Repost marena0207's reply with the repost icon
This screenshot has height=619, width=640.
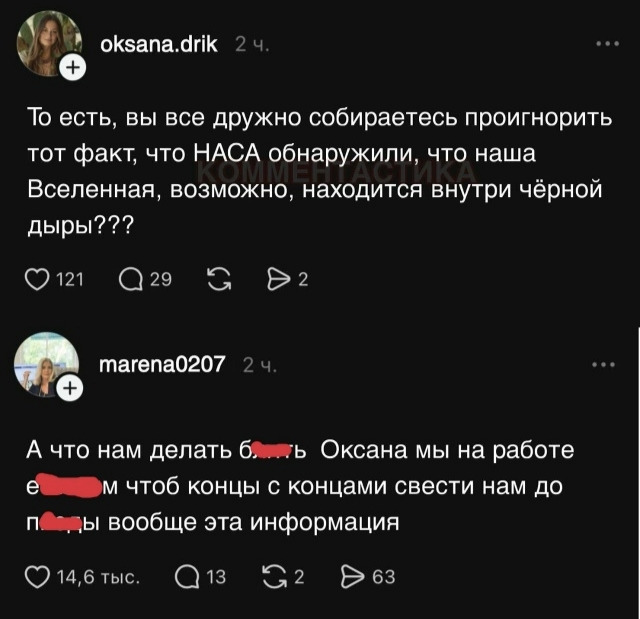(275, 577)
